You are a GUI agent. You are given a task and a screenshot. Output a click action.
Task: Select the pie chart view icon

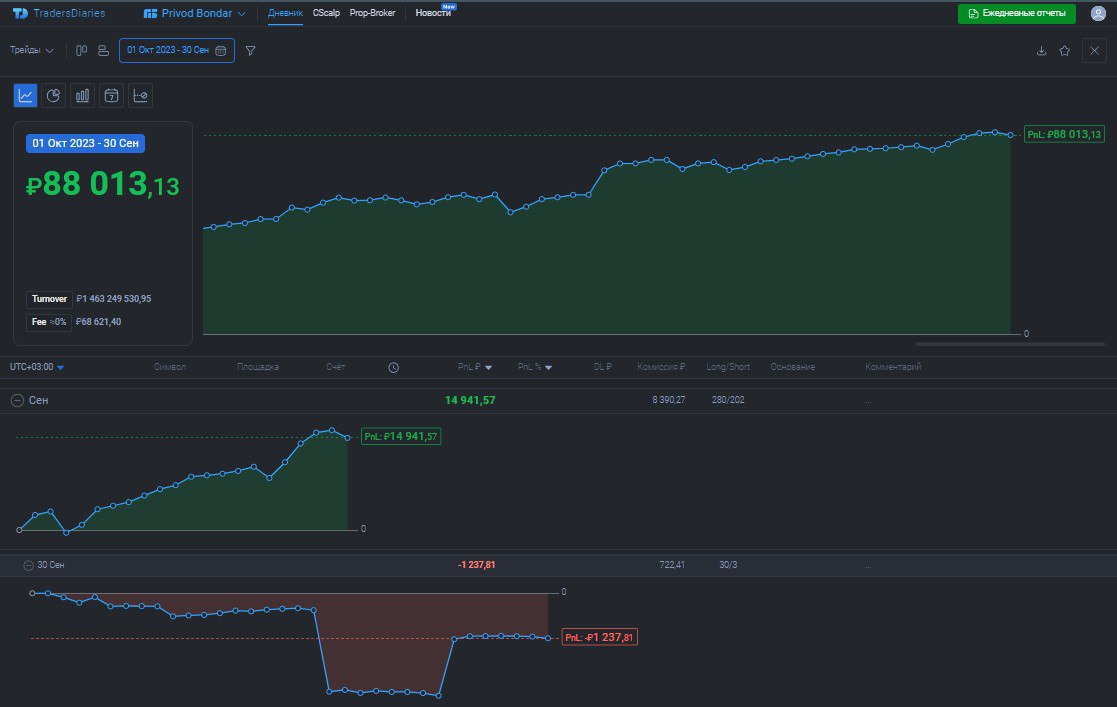53,96
